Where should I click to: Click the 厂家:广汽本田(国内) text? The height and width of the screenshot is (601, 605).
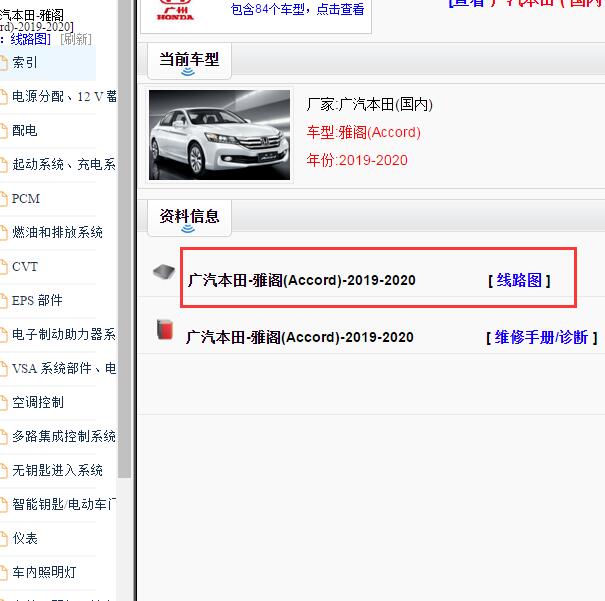[x=369, y=105]
